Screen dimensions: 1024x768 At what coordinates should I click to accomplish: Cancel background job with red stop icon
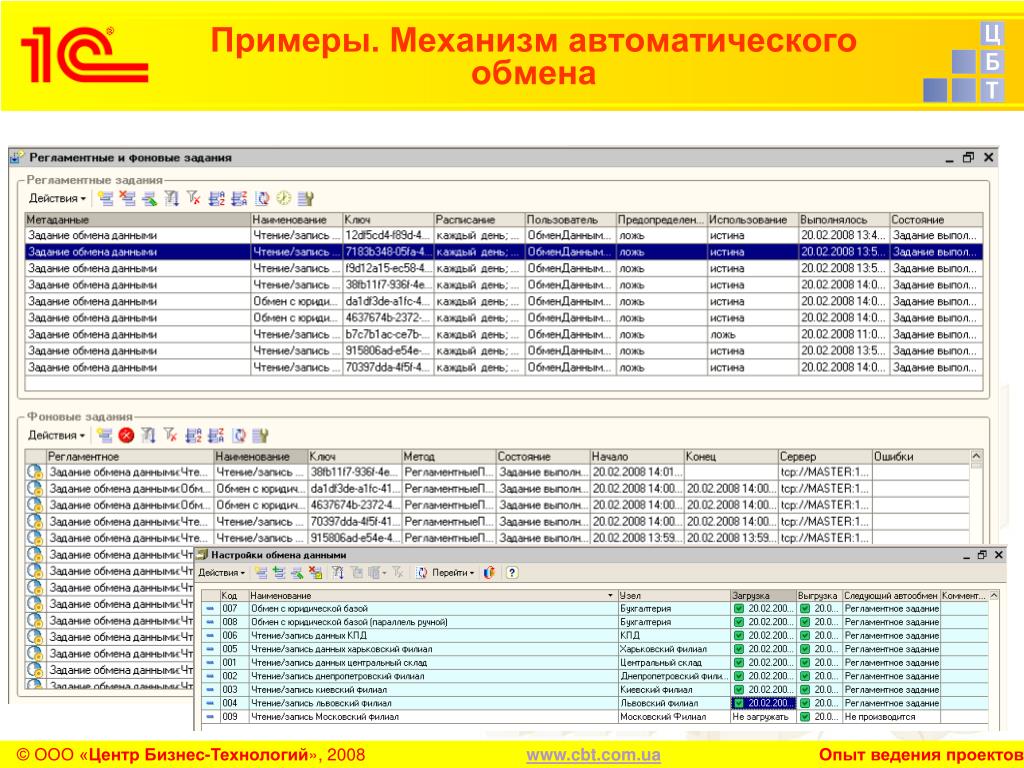click(127, 436)
